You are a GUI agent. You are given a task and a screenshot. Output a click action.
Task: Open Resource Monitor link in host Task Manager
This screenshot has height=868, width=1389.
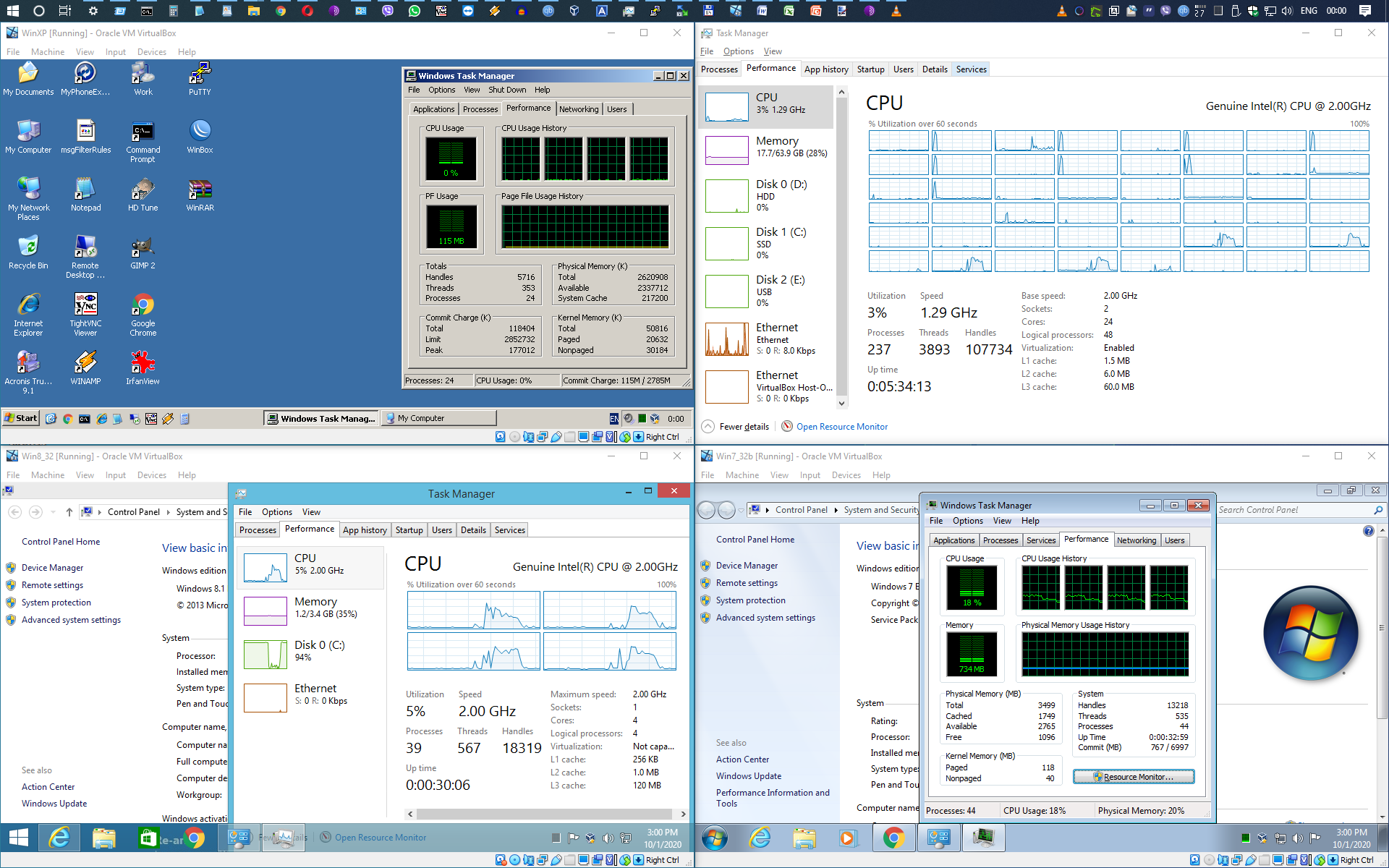pos(841,427)
